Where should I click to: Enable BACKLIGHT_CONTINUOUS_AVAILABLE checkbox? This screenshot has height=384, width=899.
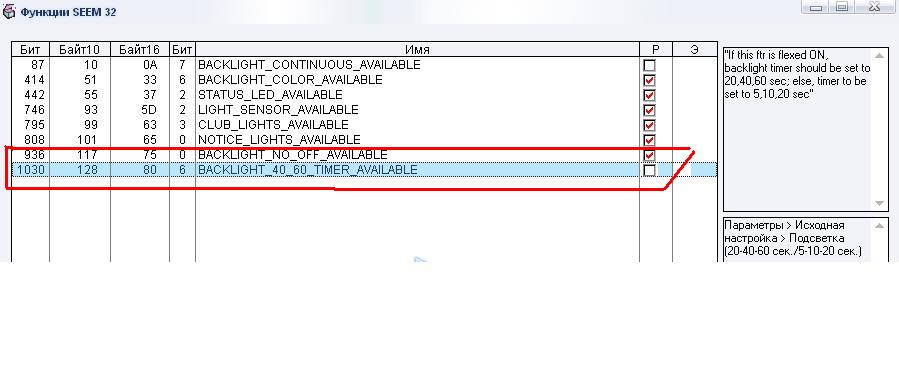click(x=650, y=65)
